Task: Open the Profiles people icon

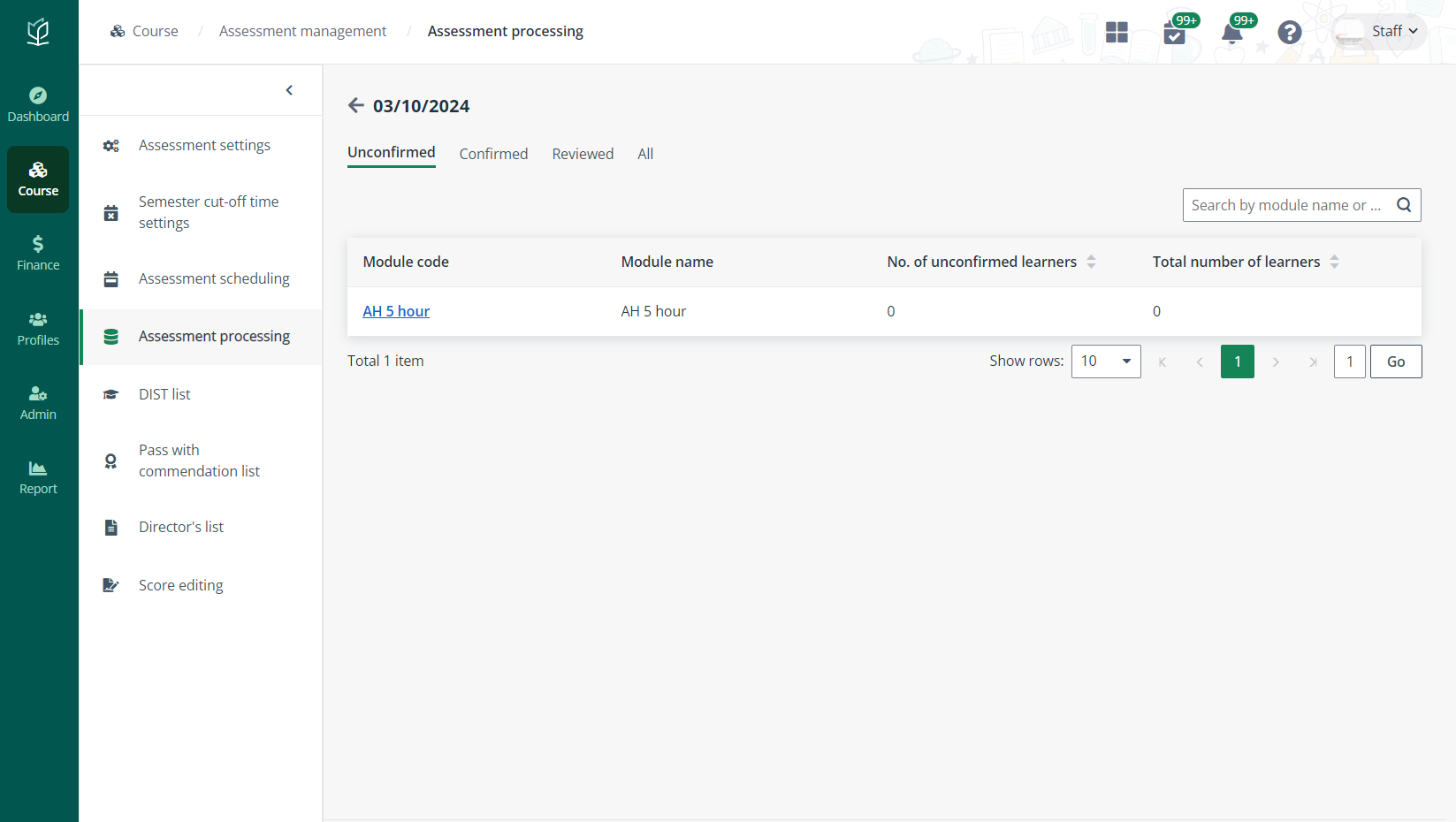Action: [x=38, y=319]
